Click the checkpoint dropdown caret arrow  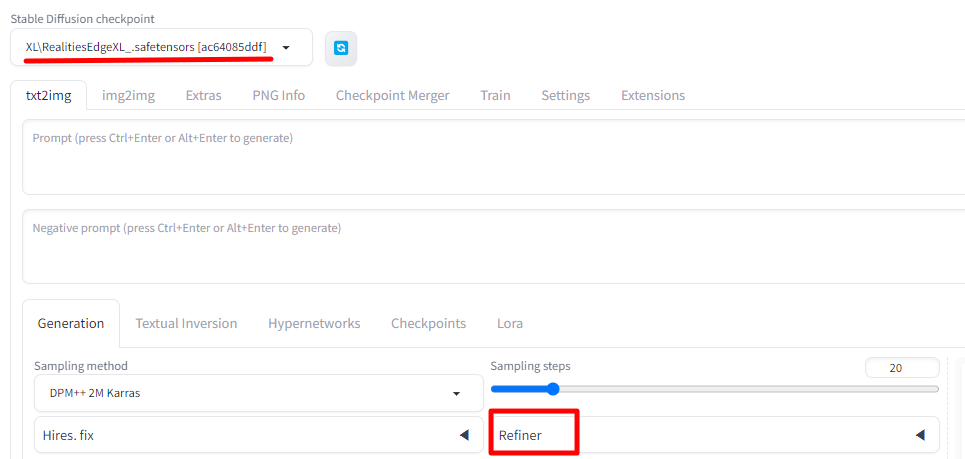click(x=286, y=48)
